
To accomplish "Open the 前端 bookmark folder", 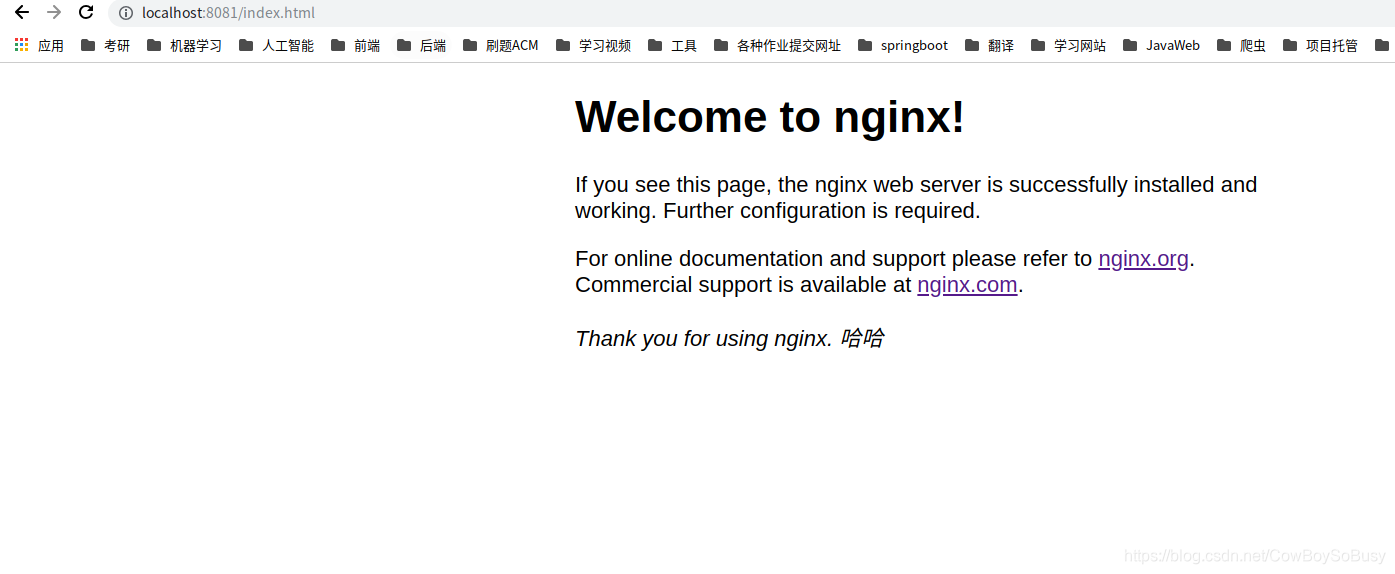I will (355, 45).
